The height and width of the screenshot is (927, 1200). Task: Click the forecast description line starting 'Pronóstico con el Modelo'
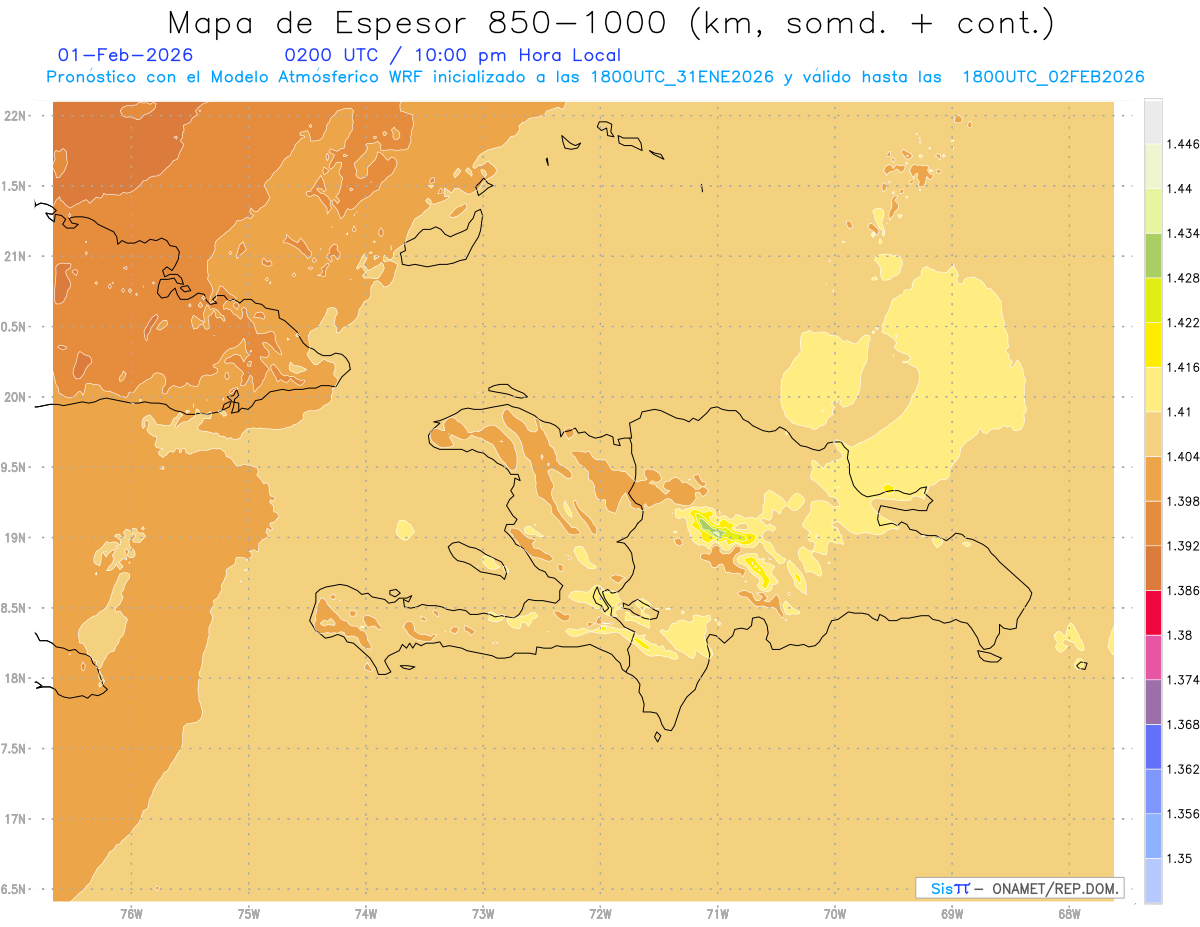(595, 77)
